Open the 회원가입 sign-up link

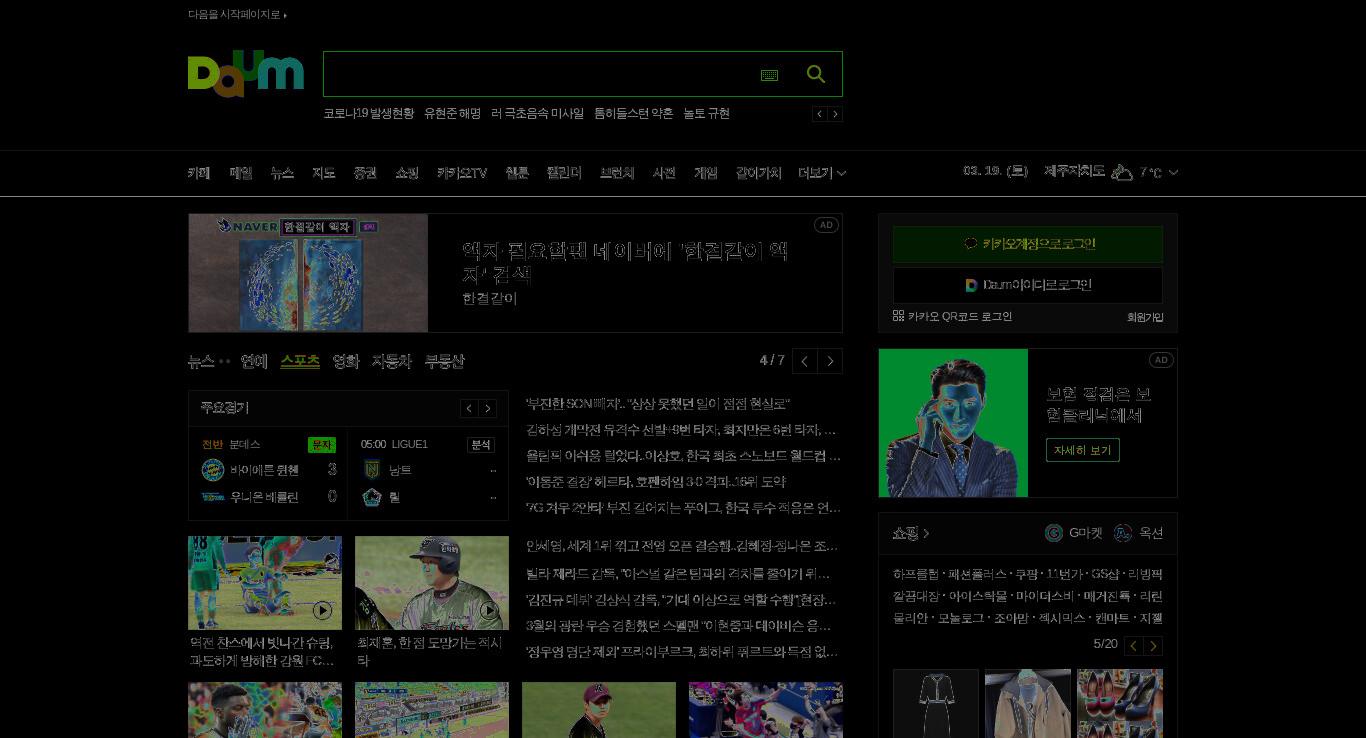tap(1145, 317)
